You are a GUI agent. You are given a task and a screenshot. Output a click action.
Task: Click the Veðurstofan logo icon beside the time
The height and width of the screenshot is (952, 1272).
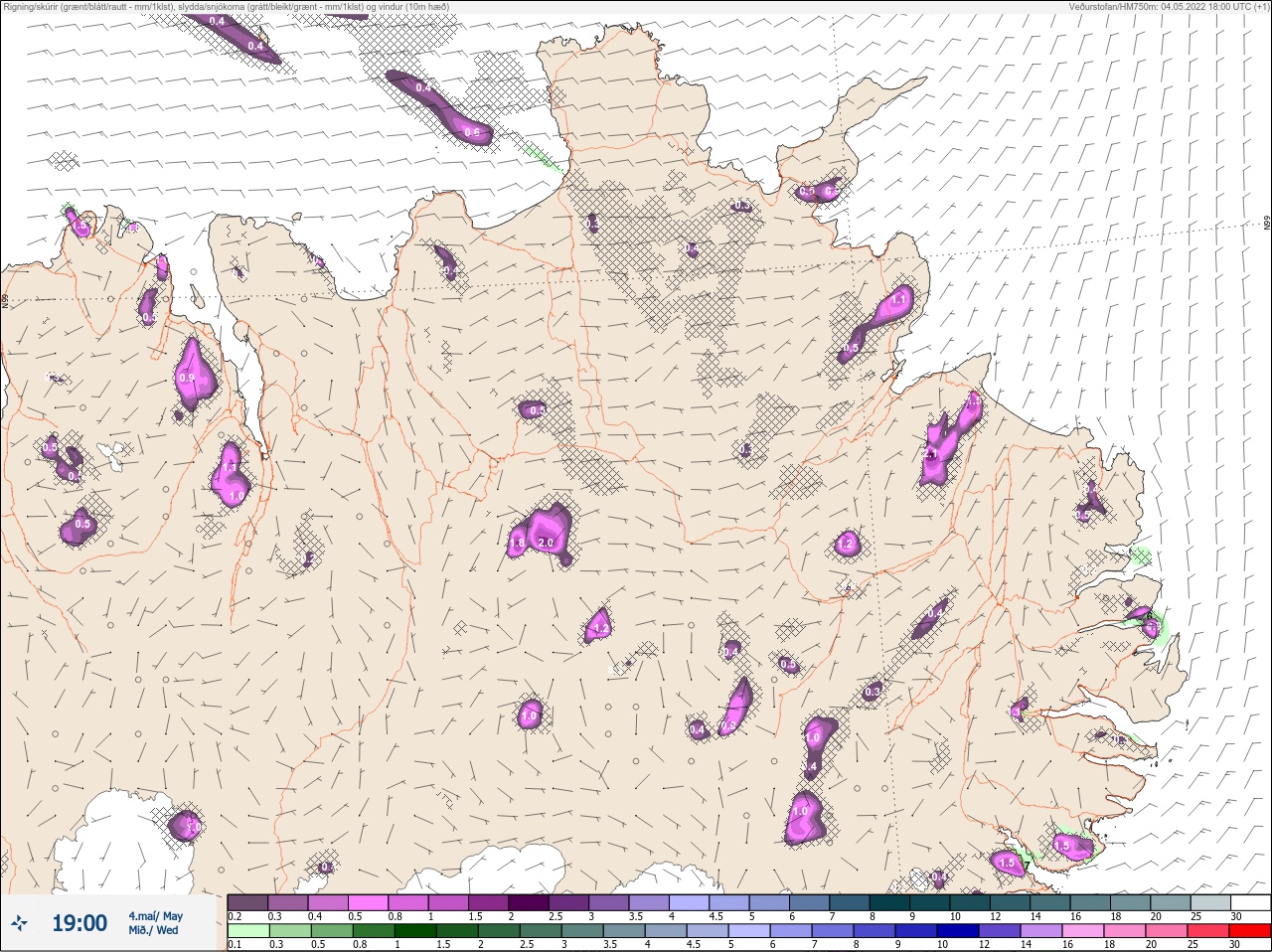19,923
